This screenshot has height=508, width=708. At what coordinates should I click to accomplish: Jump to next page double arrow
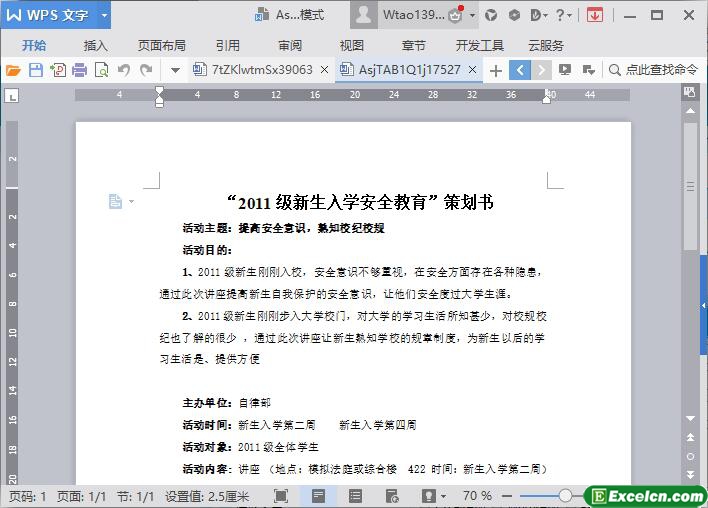[x=690, y=475]
